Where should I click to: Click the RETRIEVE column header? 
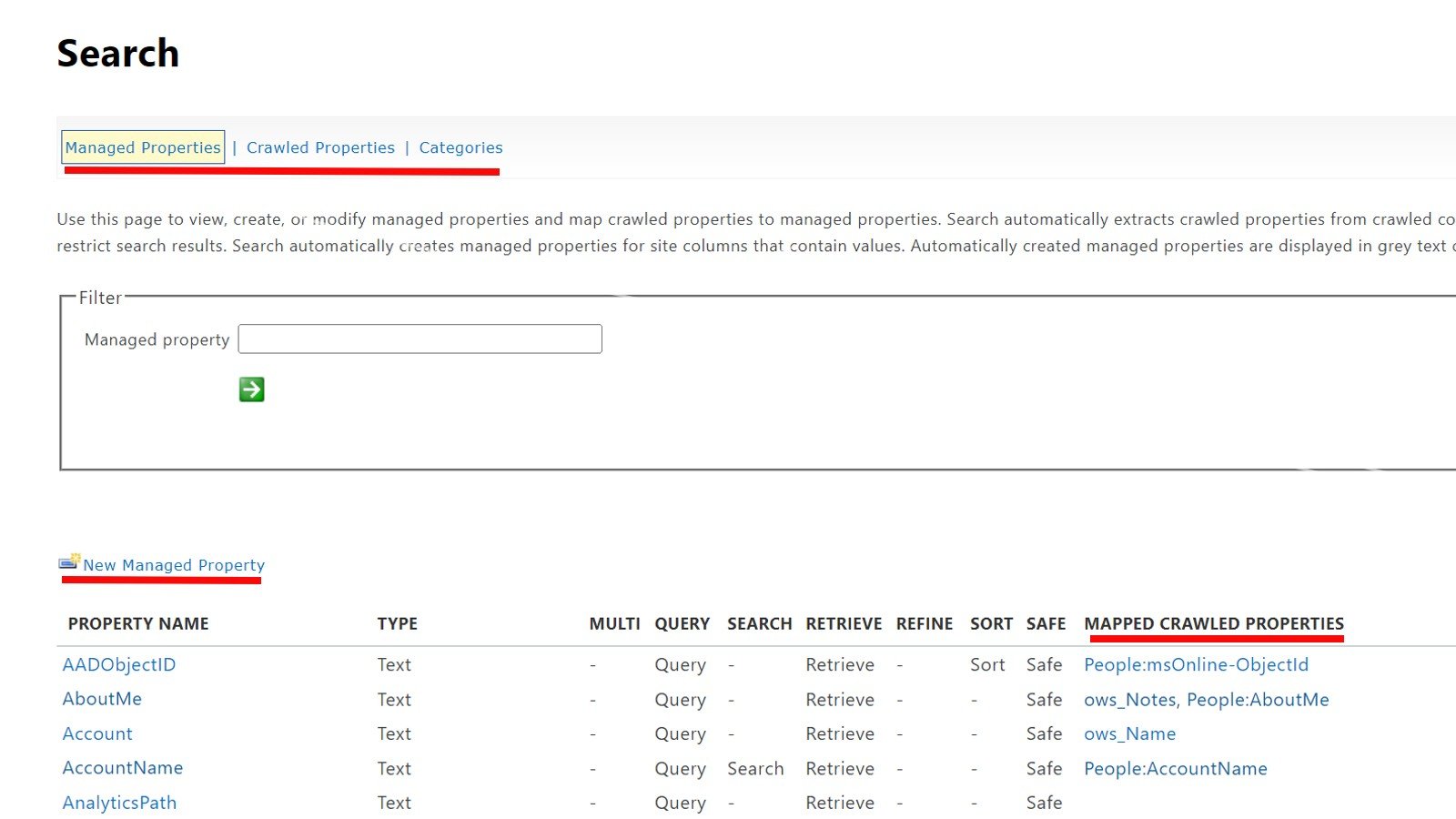[x=844, y=623]
